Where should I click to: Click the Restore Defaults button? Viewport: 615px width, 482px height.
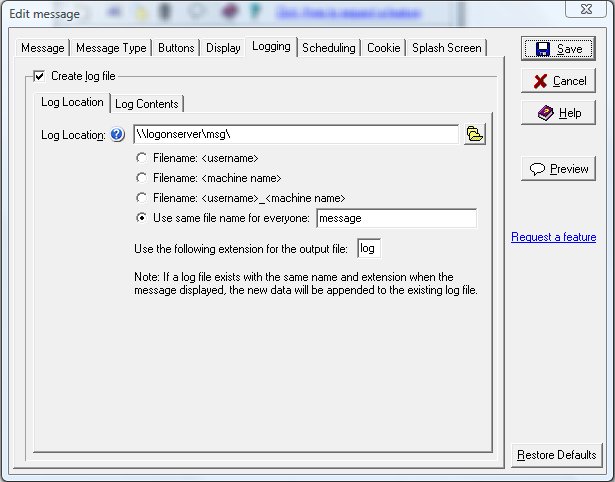(x=557, y=455)
